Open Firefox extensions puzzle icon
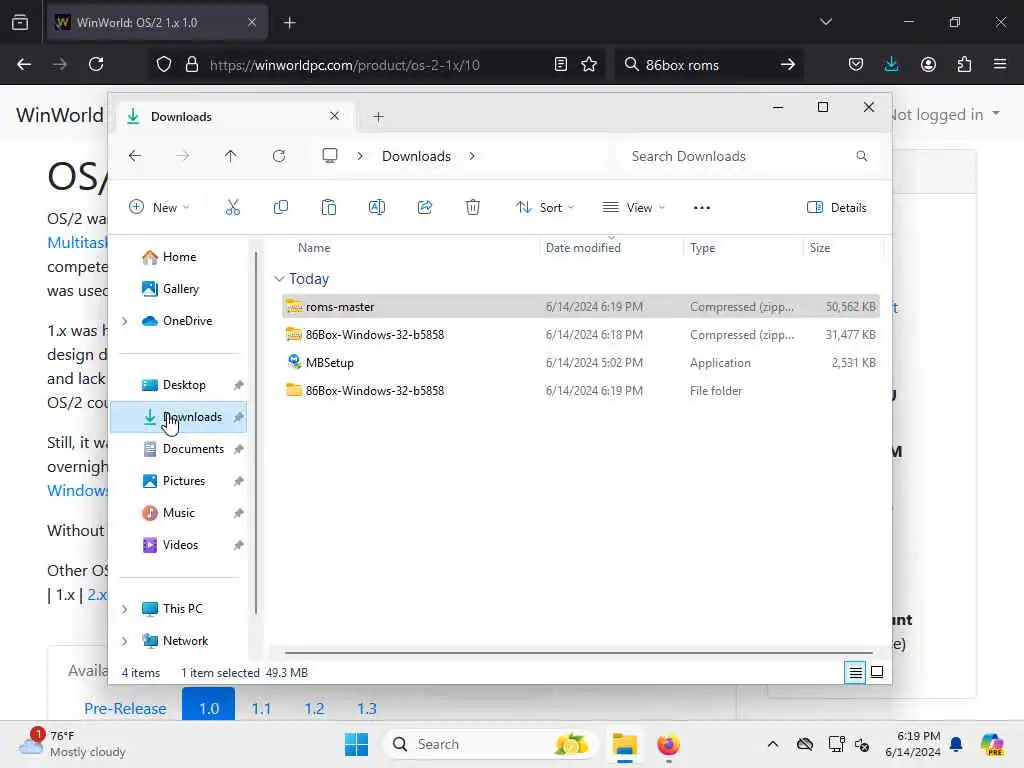This screenshot has height=768, width=1024. 964,64
